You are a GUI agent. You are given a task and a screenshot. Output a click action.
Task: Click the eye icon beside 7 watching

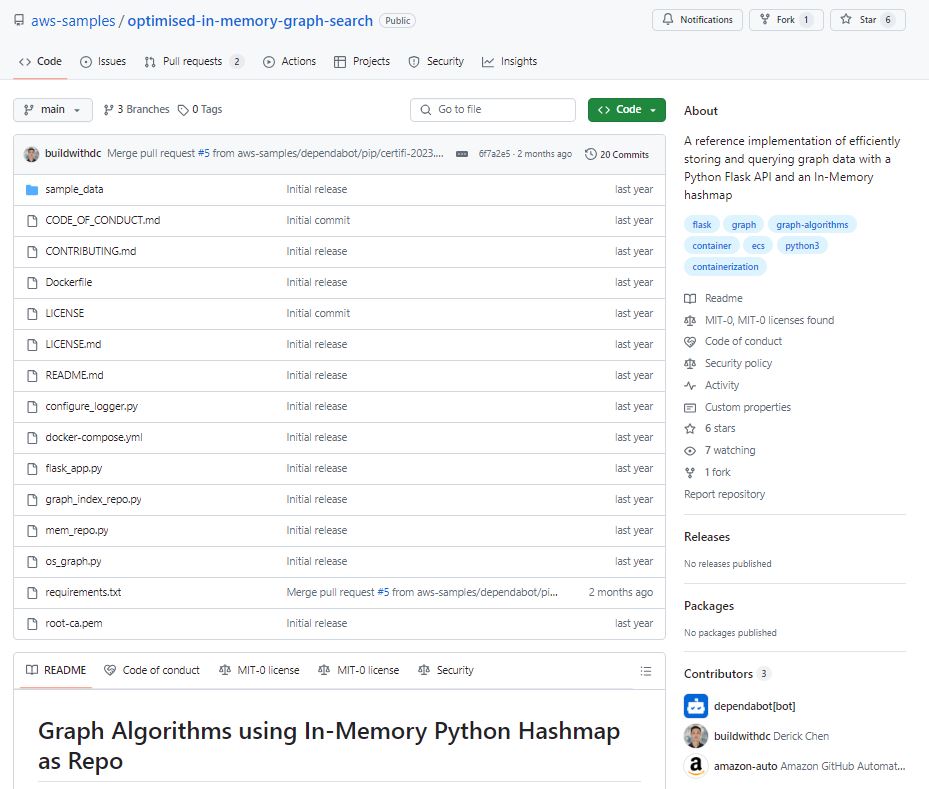690,451
